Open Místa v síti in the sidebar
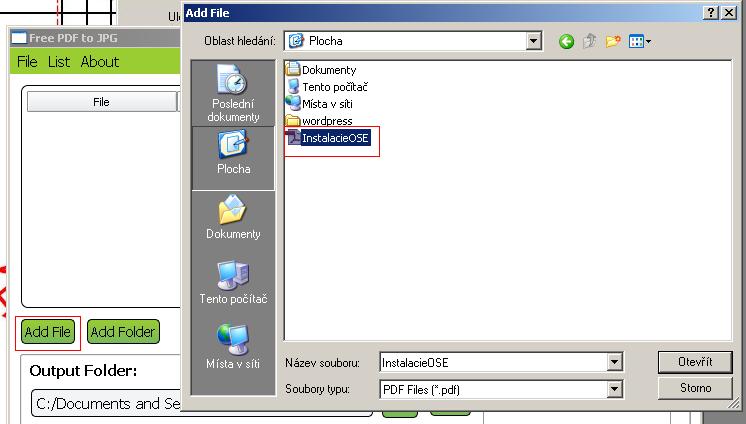The height and width of the screenshot is (424, 746). coord(233,347)
